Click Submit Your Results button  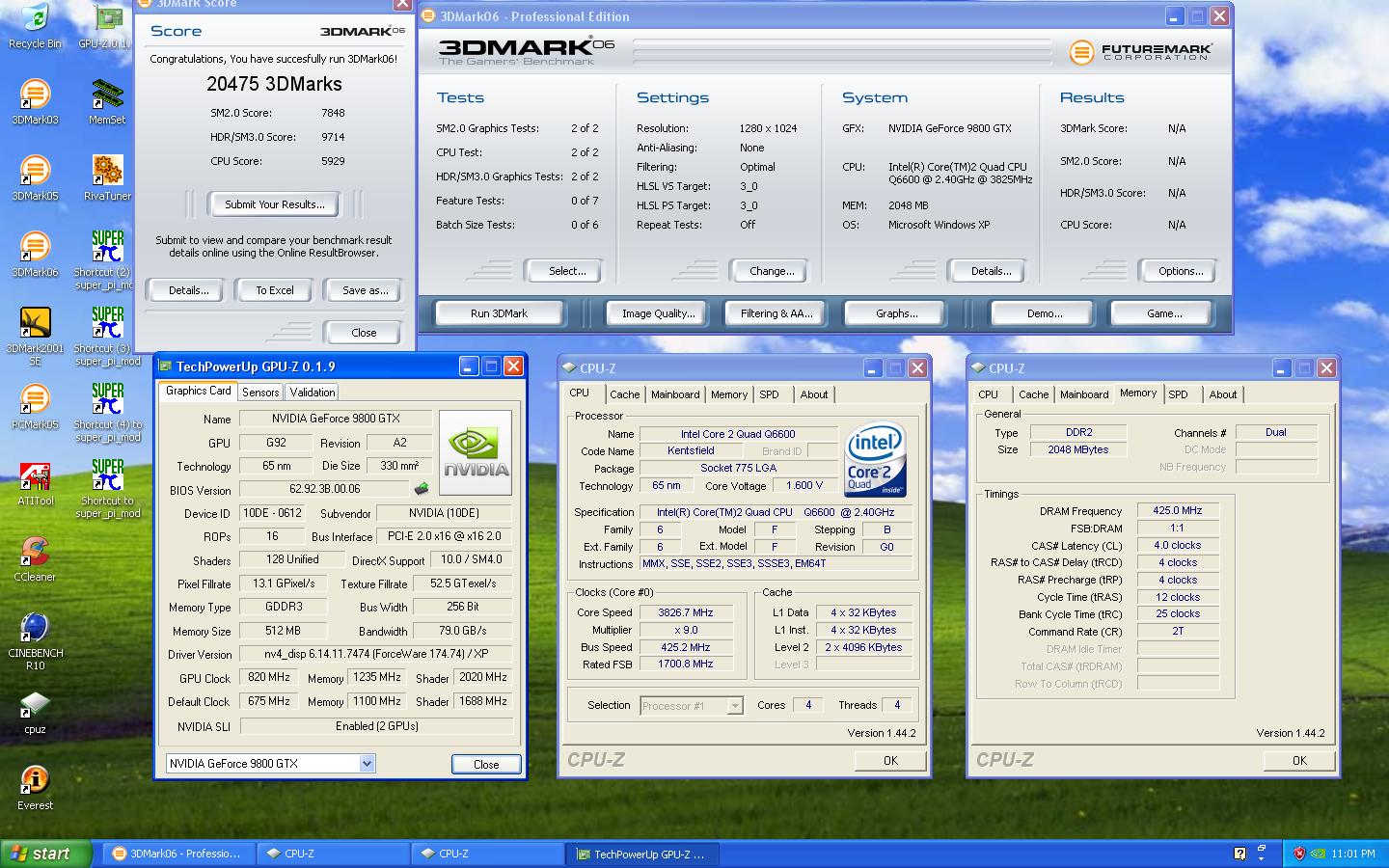tap(275, 204)
